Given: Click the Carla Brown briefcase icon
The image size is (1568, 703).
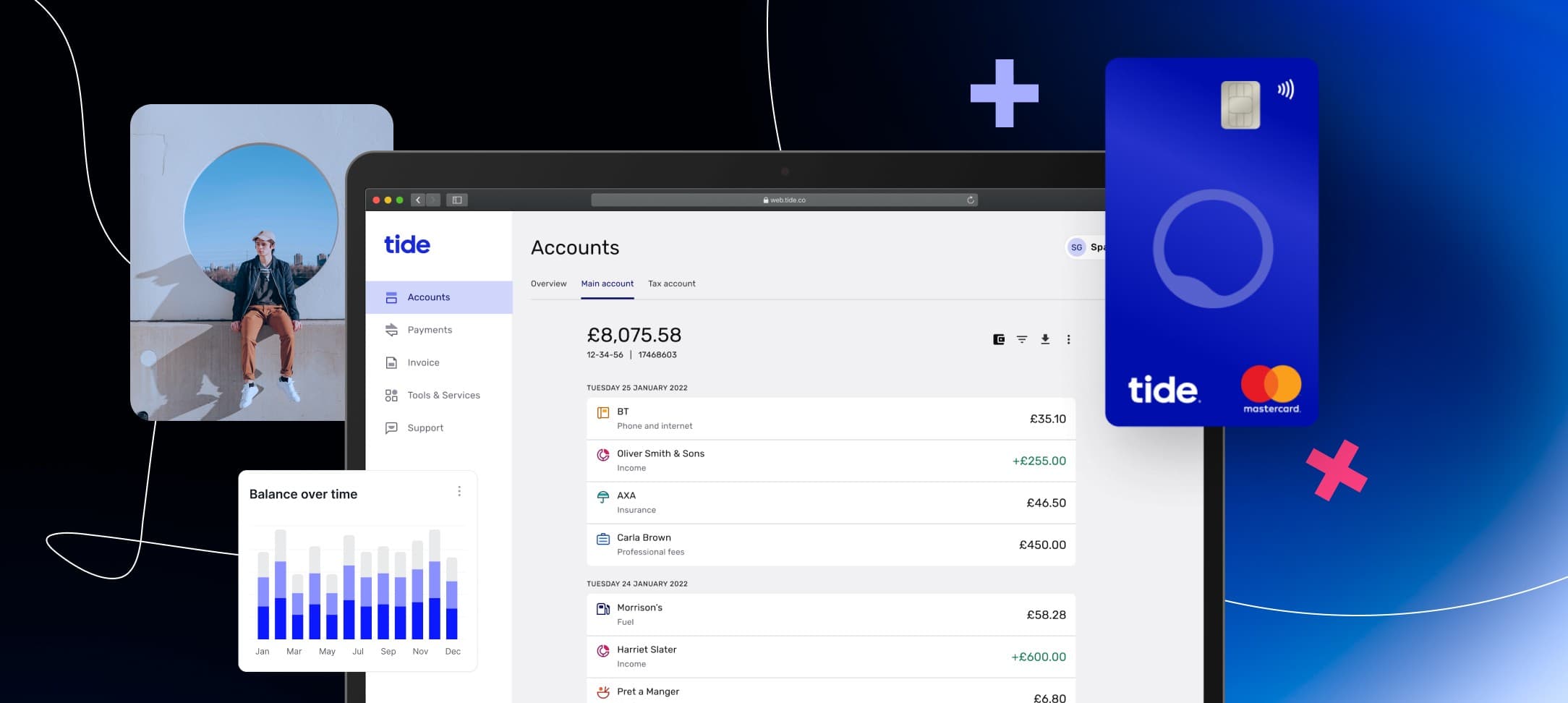Looking at the screenshot, I should coord(602,539).
